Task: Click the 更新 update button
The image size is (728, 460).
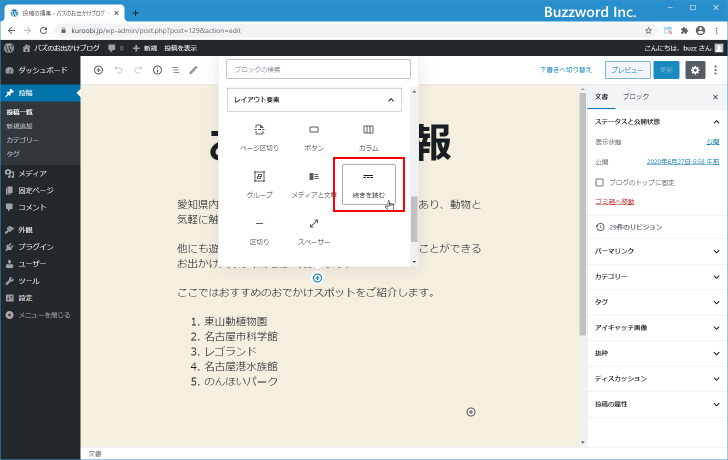Action: (x=666, y=70)
